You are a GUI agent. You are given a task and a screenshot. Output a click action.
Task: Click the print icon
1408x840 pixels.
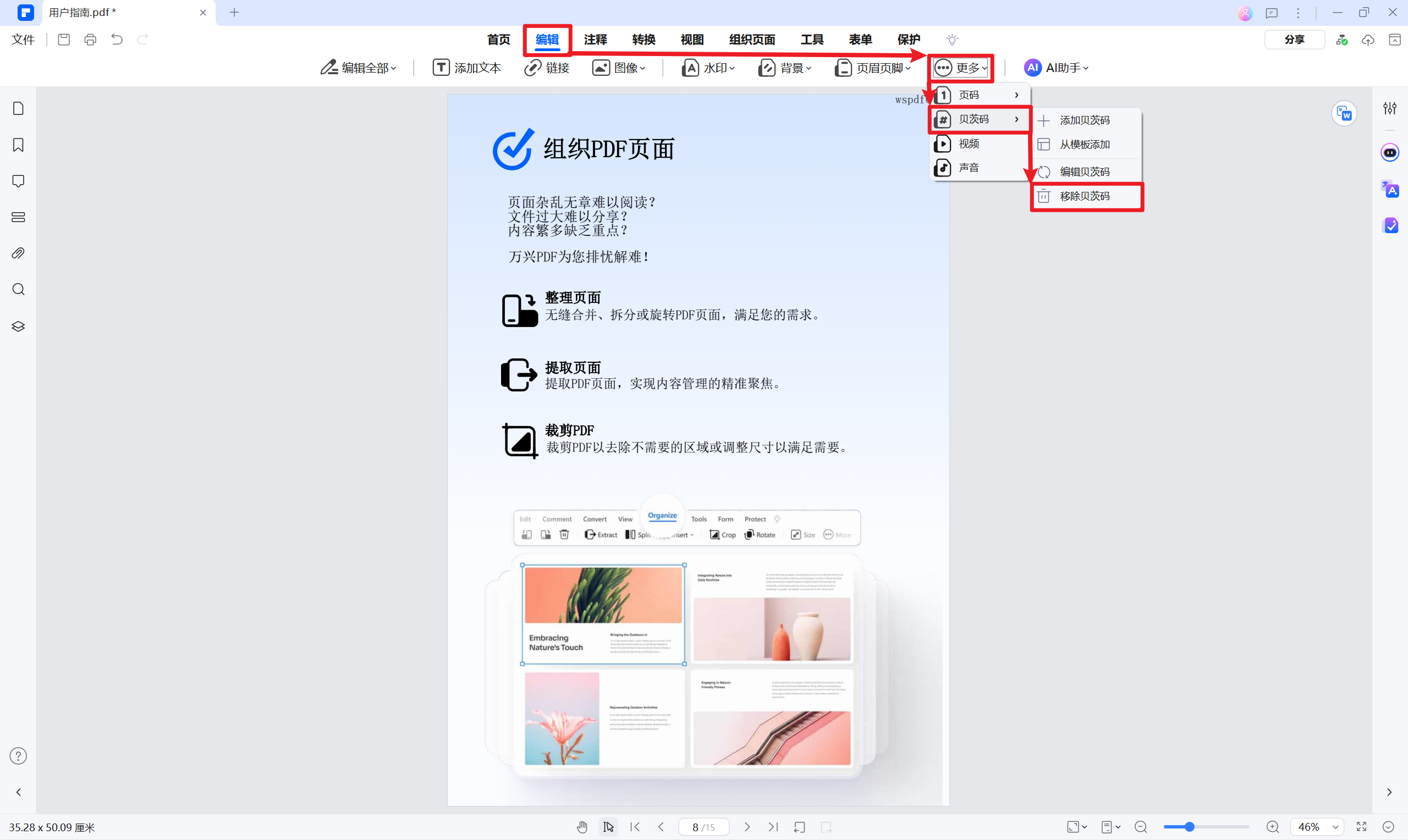(90, 39)
